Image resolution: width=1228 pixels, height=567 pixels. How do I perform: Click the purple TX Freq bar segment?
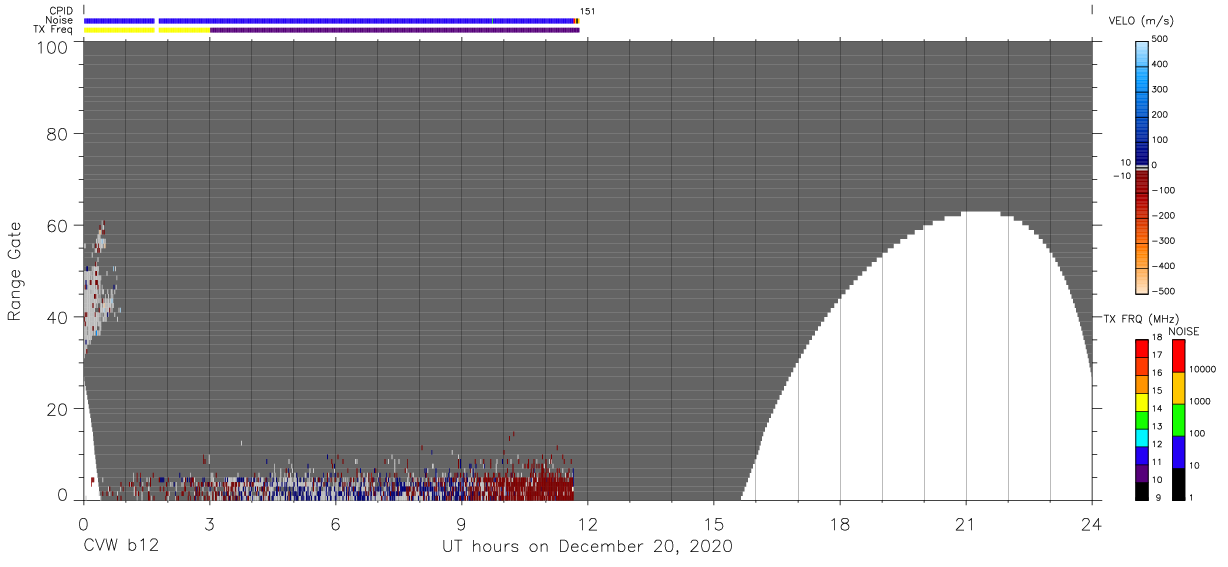coord(394,30)
